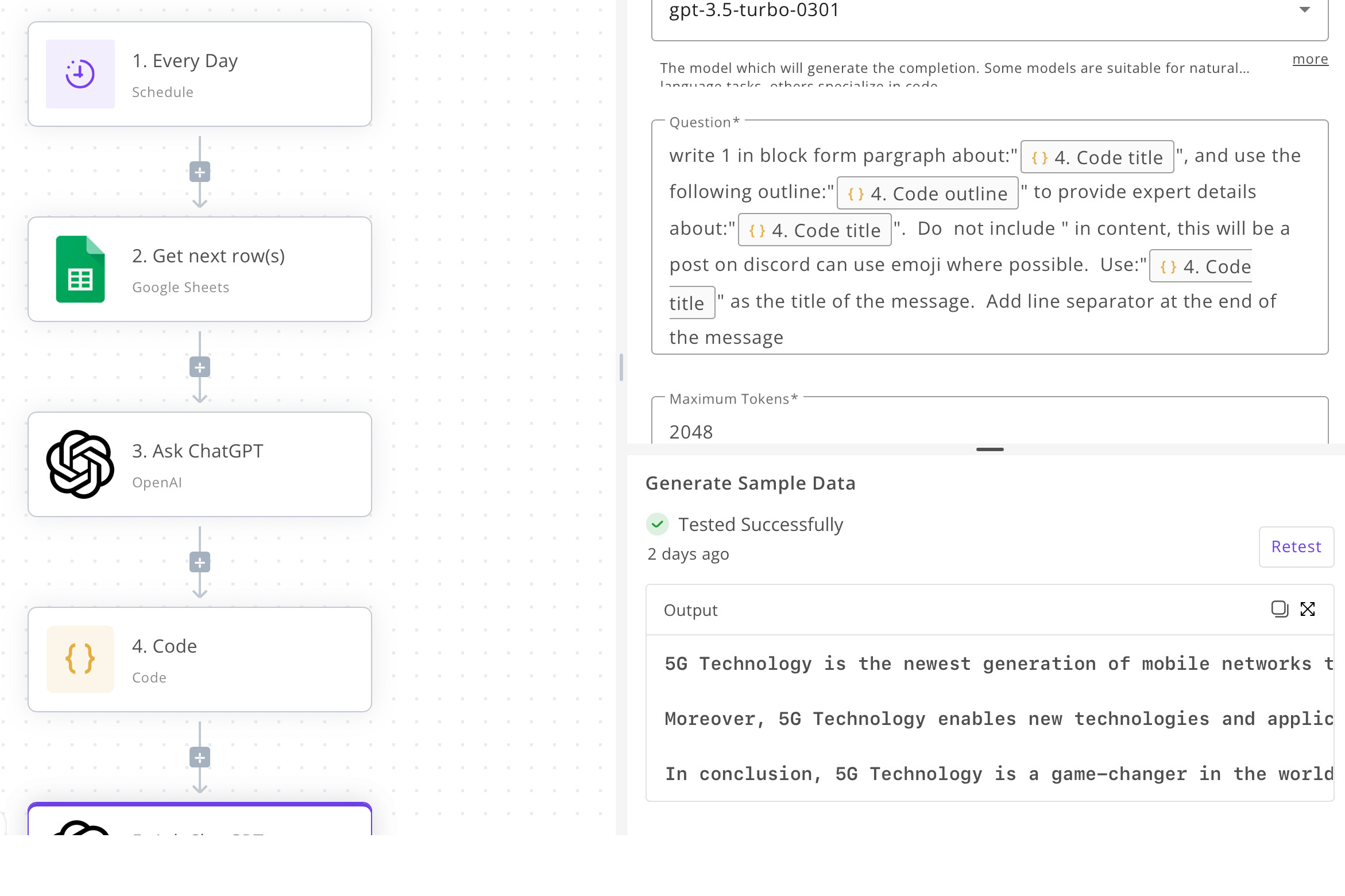Click the Schedule subtitle text in step 1

click(163, 92)
